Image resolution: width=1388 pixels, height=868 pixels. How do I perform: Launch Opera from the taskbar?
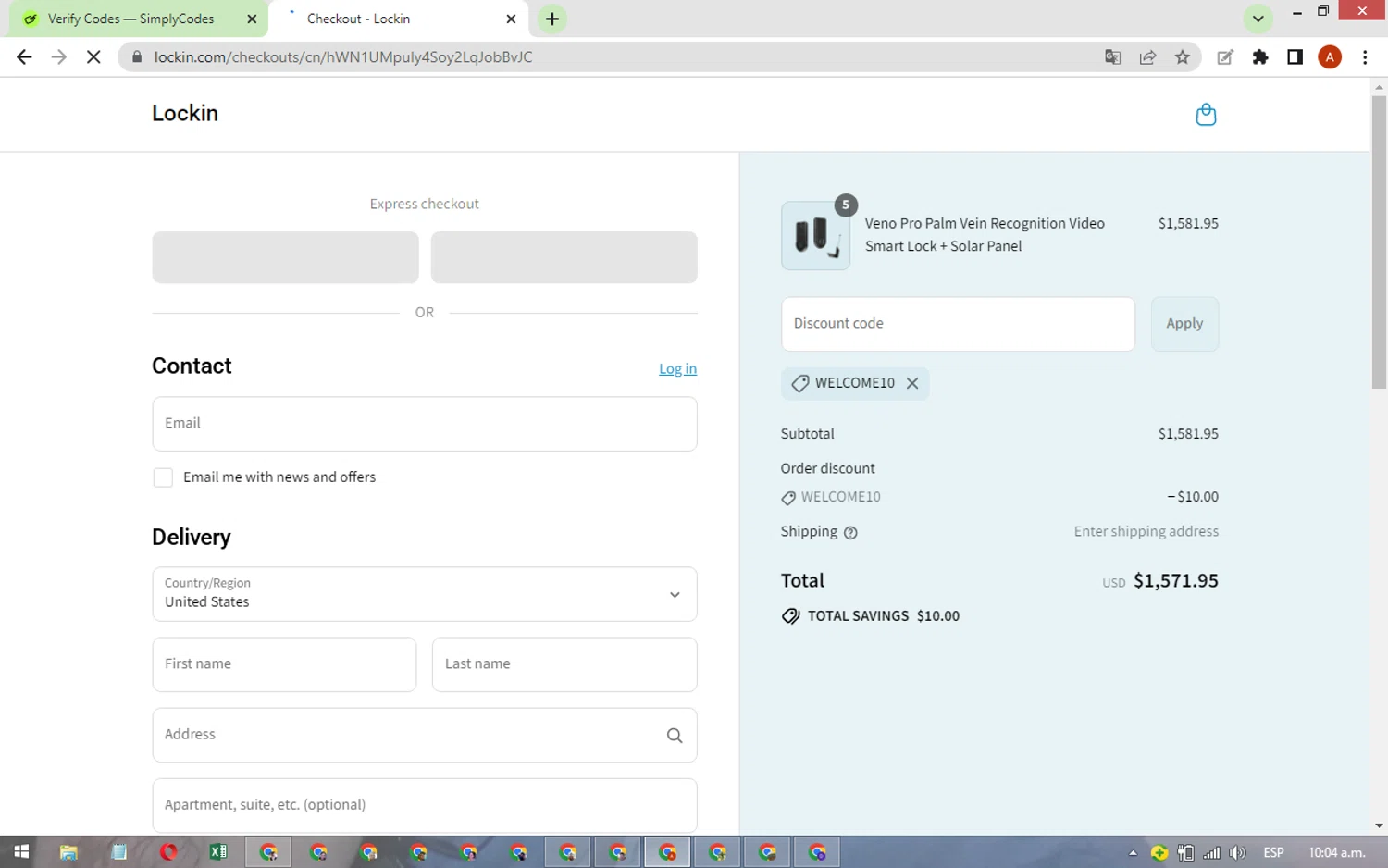pos(168,852)
